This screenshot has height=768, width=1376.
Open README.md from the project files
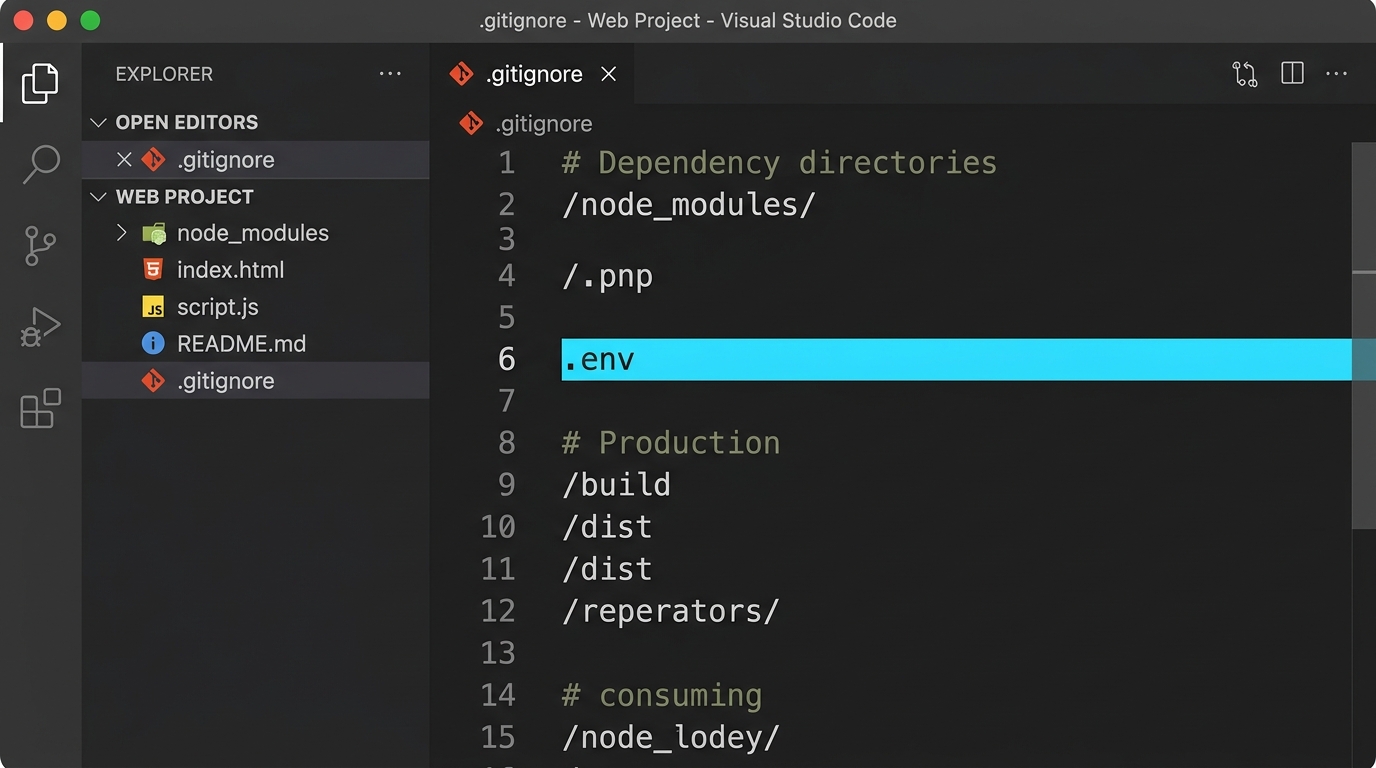click(241, 344)
